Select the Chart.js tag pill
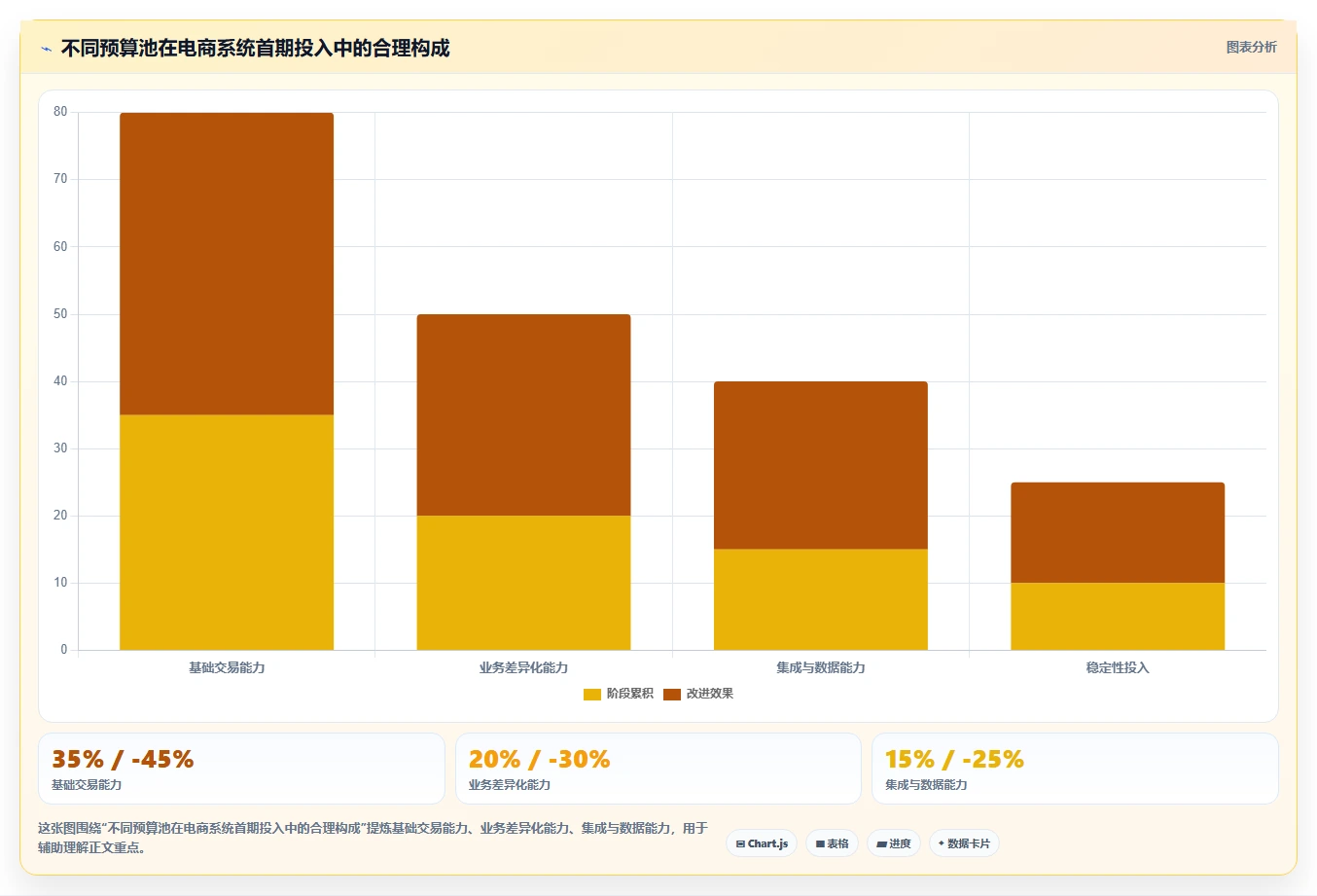Viewport: 1317px width, 896px height. (x=762, y=843)
